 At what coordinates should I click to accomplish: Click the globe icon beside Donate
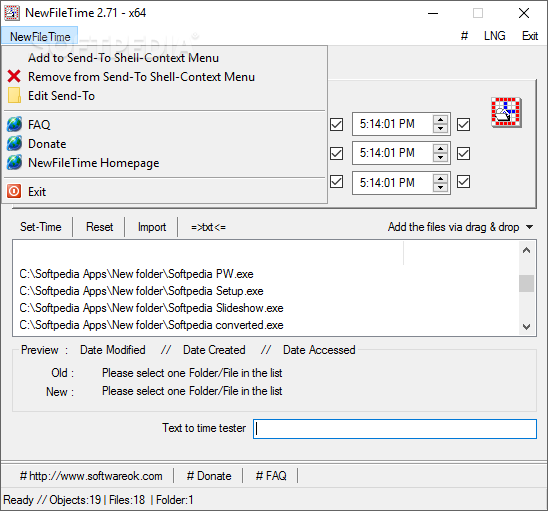(x=14, y=143)
